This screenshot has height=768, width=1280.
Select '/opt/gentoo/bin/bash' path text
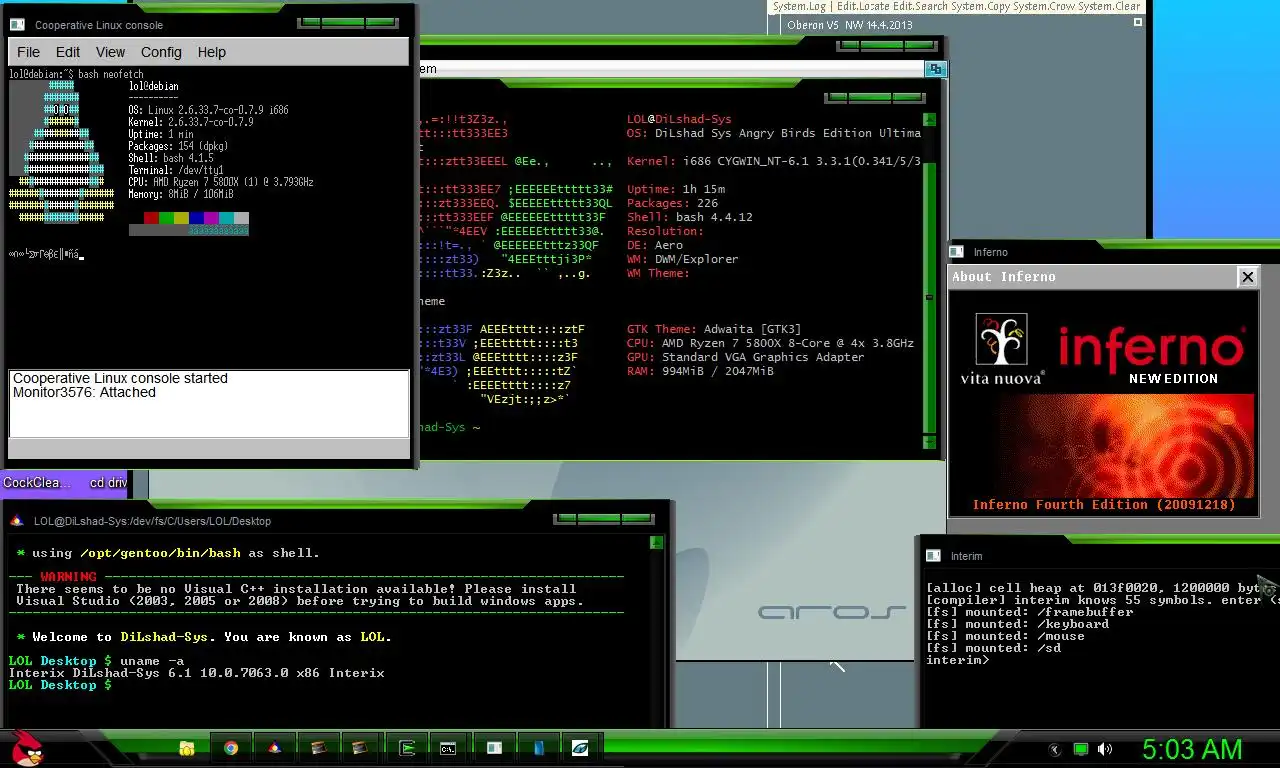pyautogui.click(x=160, y=553)
